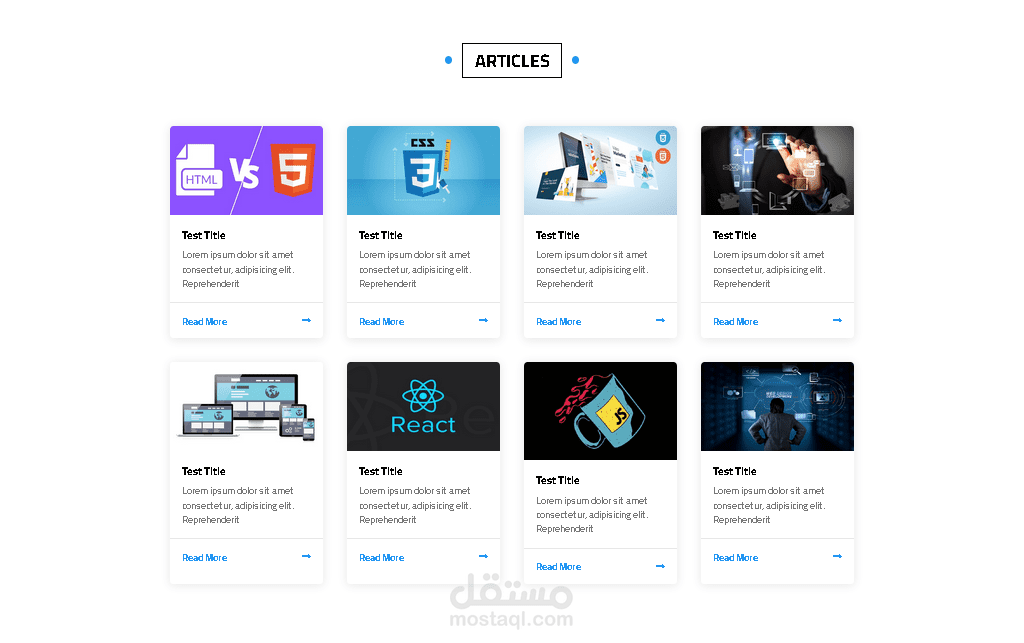
Task: Click Test Title in the CSS3 card
Action: click(381, 236)
